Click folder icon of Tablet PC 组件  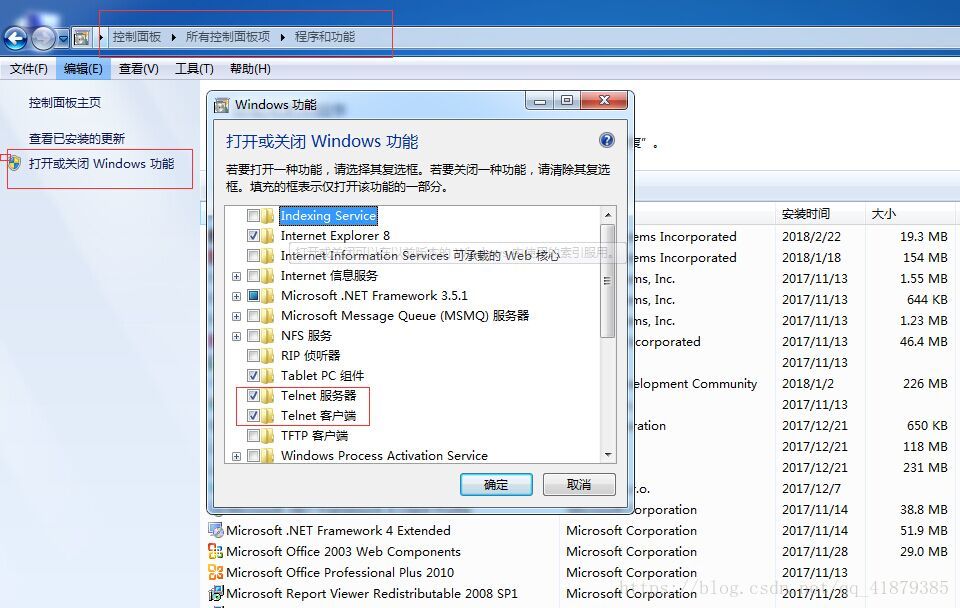(x=268, y=375)
